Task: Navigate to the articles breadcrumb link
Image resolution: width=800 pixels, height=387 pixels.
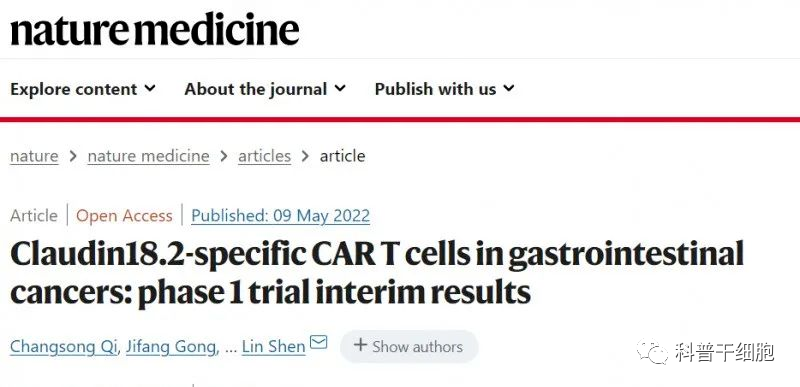Action: click(x=264, y=156)
